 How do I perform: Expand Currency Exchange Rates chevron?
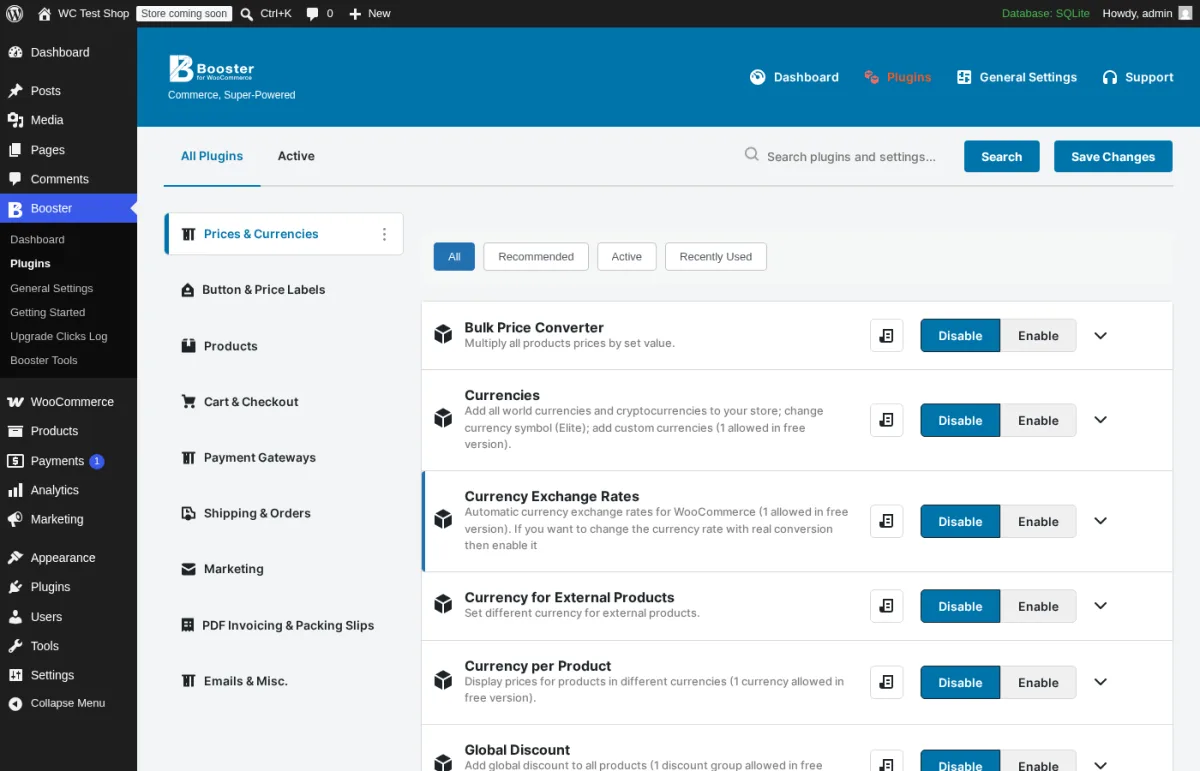pos(1101,521)
